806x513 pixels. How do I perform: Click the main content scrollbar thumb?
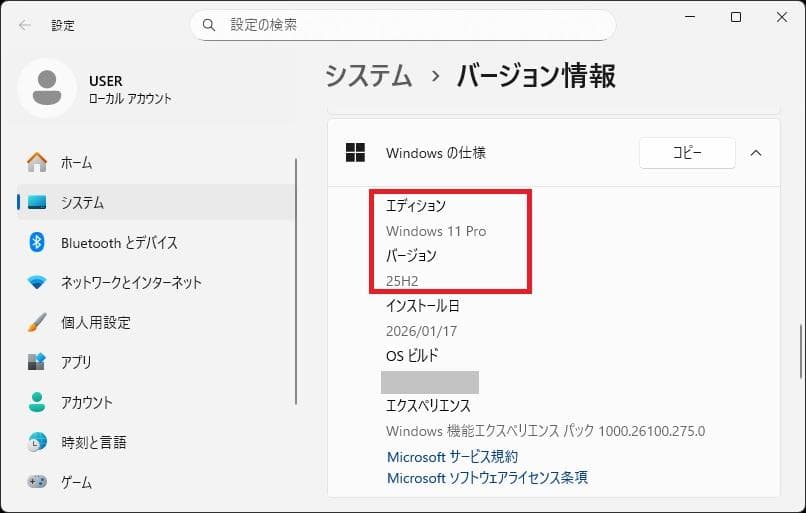click(800, 352)
